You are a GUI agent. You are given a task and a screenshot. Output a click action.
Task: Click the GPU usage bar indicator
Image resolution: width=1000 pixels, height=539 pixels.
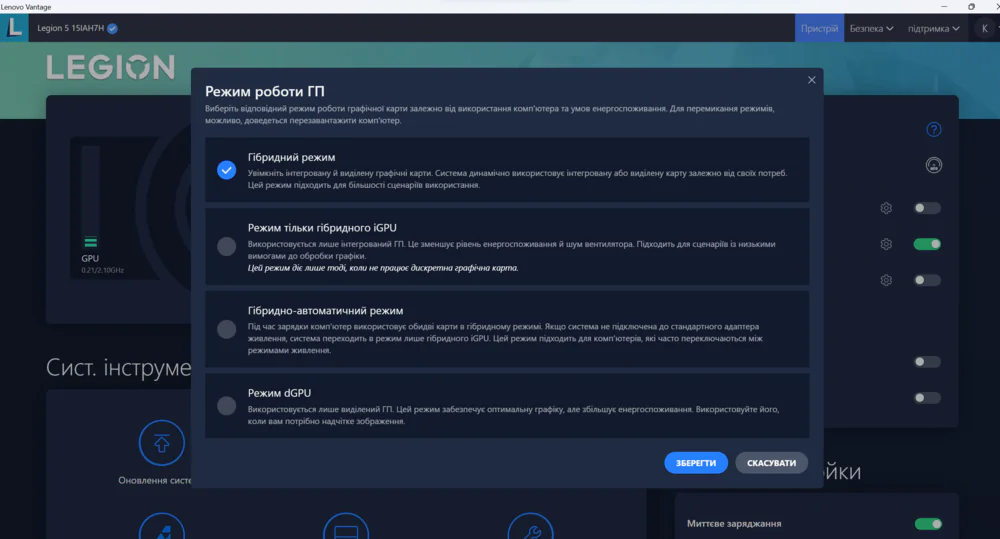(91, 198)
